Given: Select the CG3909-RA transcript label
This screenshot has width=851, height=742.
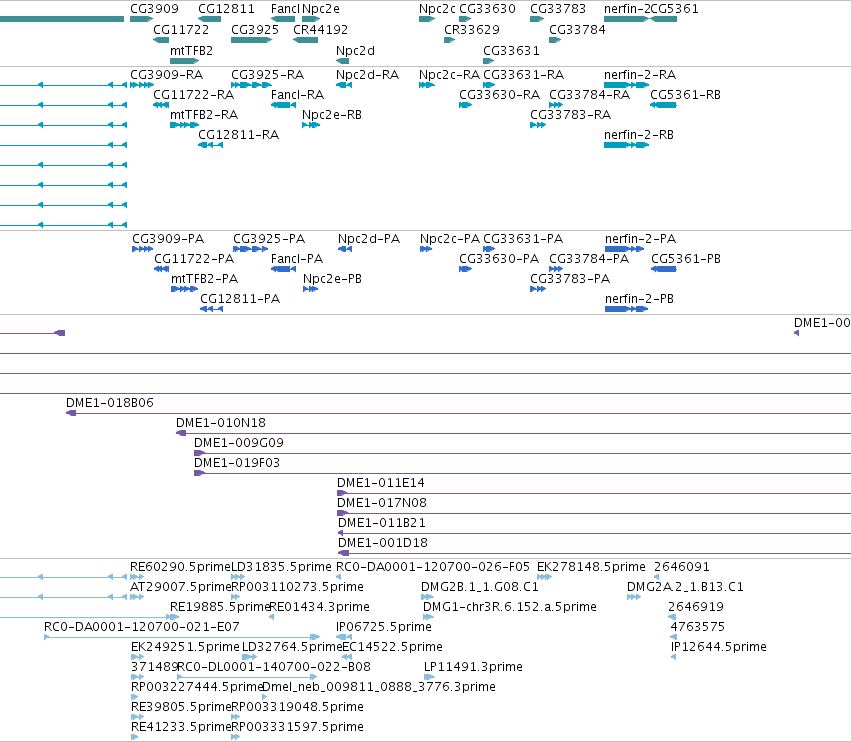Looking at the screenshot, I should pyautogui.click(x=167, y=74).
